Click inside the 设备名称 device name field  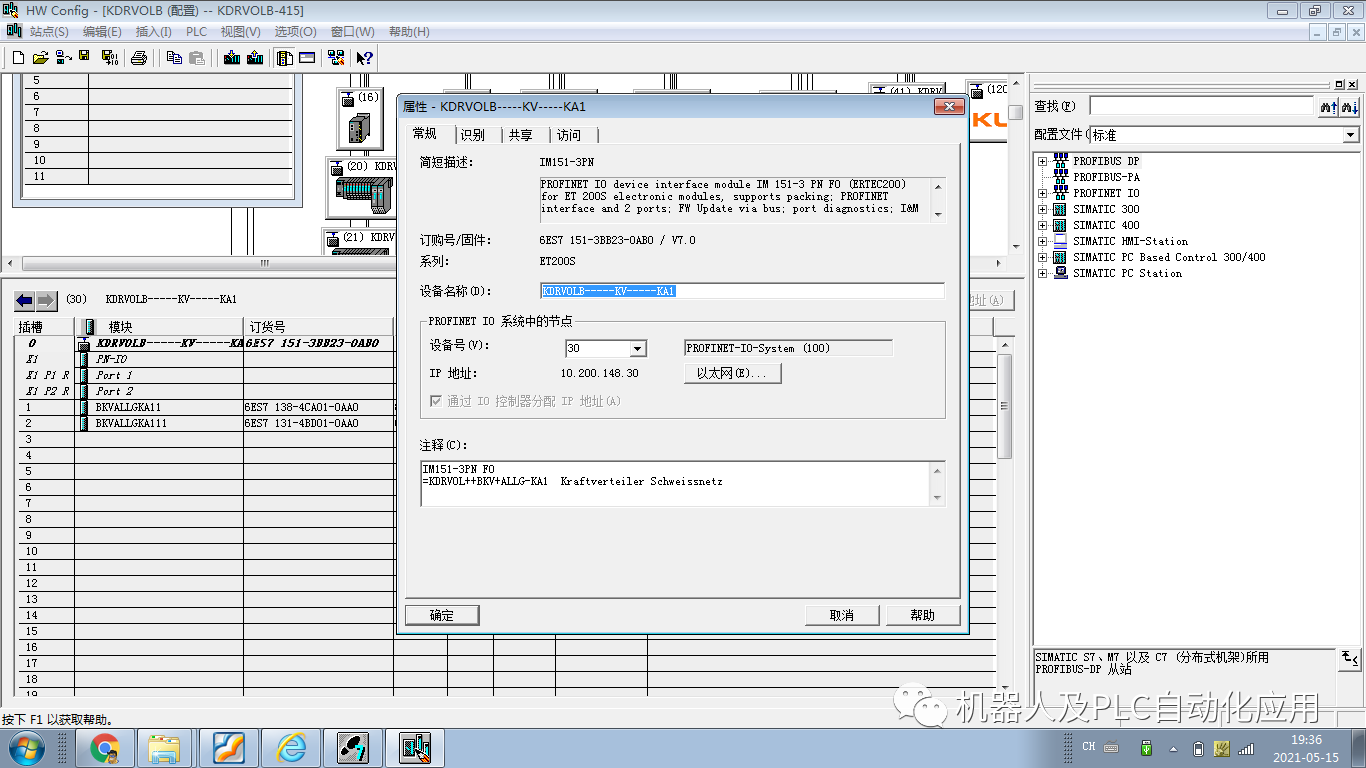click(740, 291)
